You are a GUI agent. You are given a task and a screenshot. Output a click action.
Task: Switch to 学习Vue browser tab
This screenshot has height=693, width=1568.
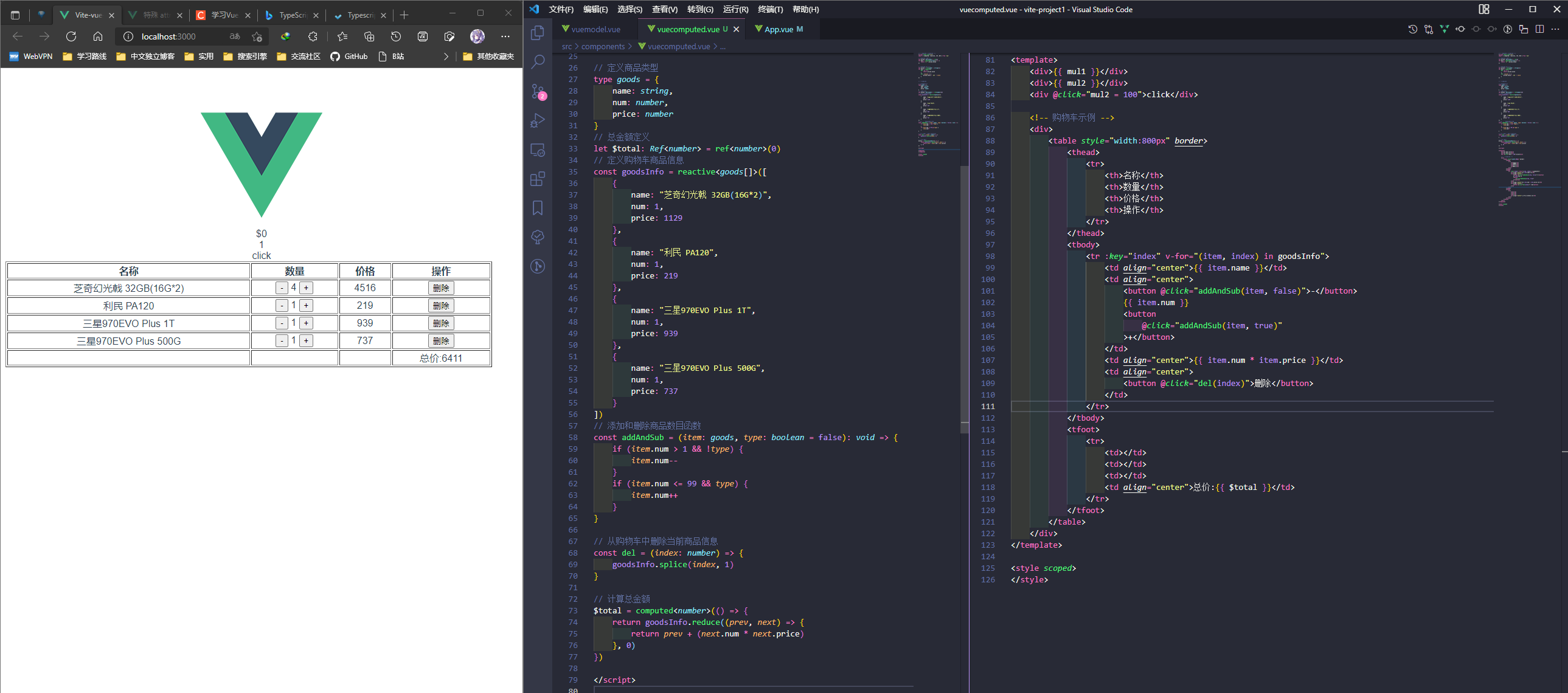(223, 15)
